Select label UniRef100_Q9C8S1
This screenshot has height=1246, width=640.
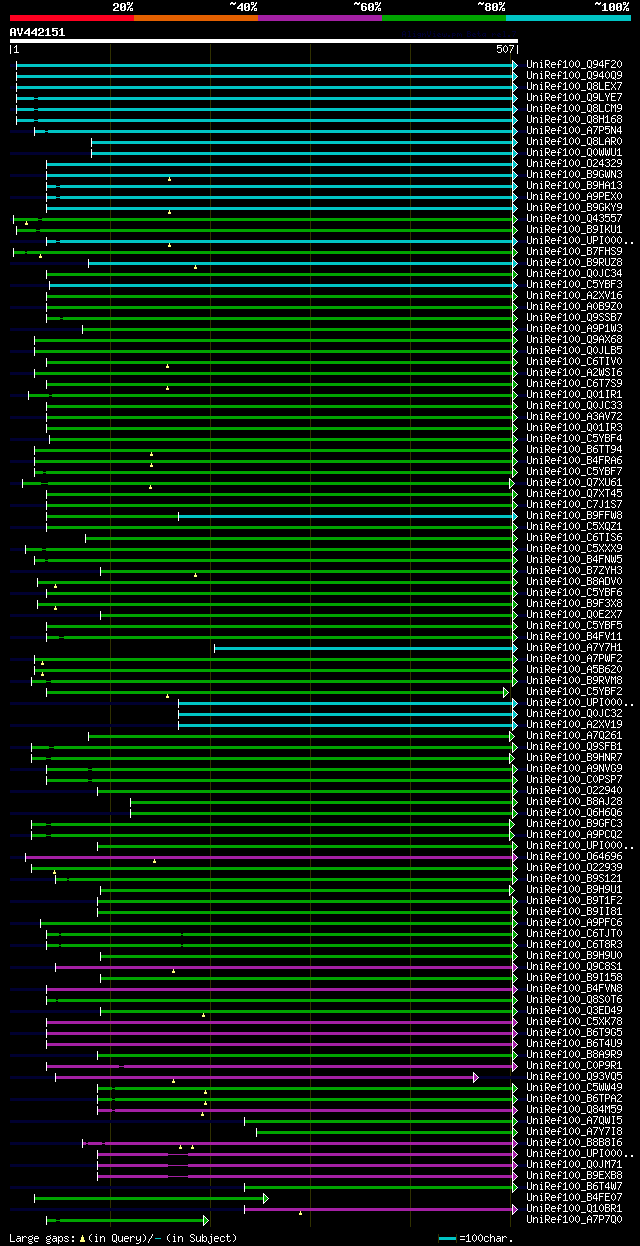573,967
